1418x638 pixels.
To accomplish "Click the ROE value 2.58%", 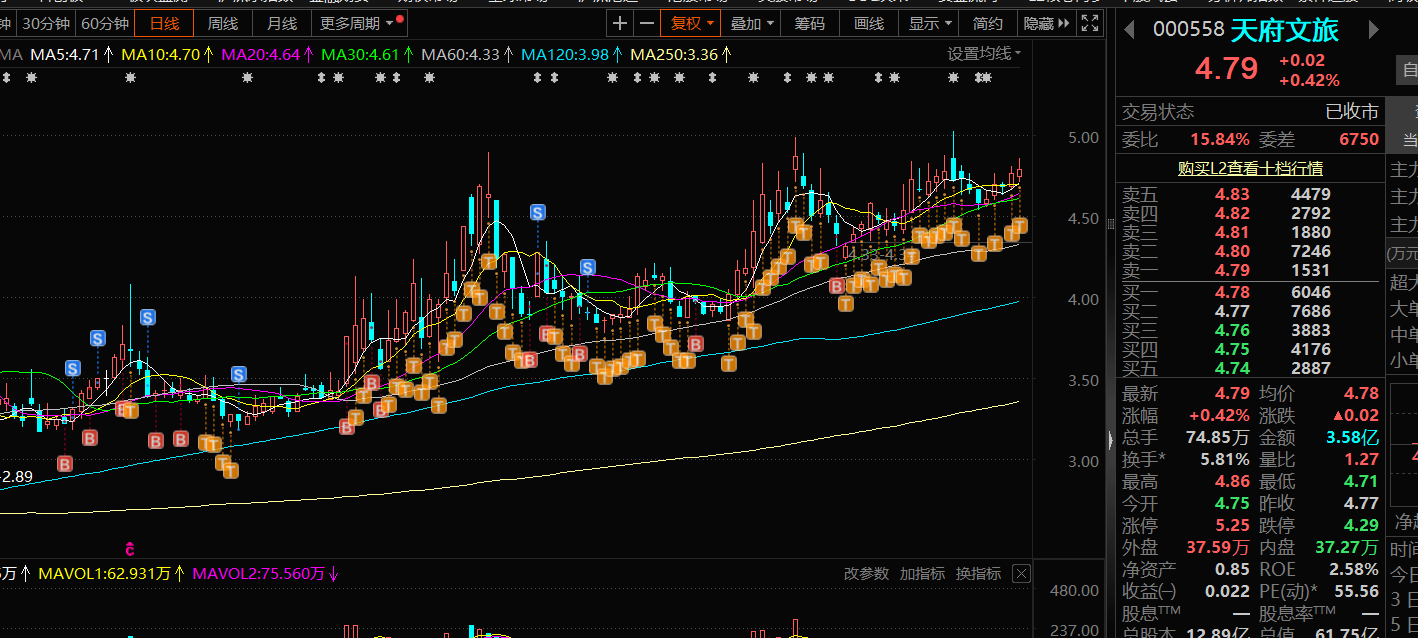I will 1354,569.
